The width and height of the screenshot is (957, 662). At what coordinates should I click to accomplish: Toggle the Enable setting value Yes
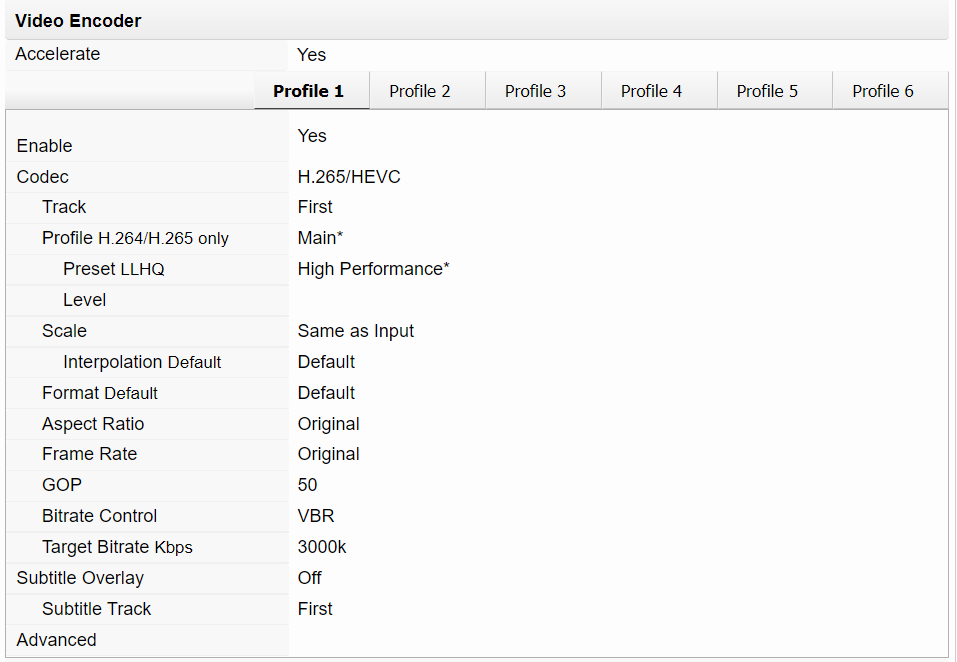(x=312, y=136)
